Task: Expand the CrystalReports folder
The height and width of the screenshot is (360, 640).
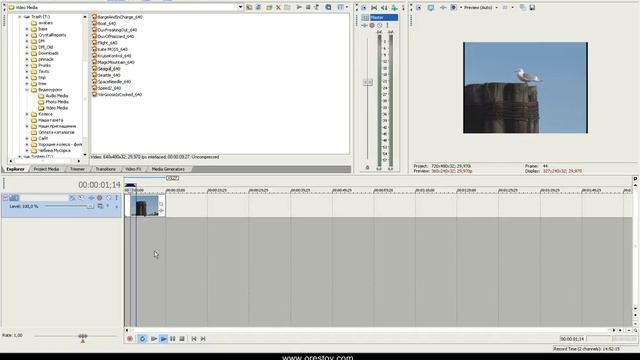Action: tap(27, 35)
